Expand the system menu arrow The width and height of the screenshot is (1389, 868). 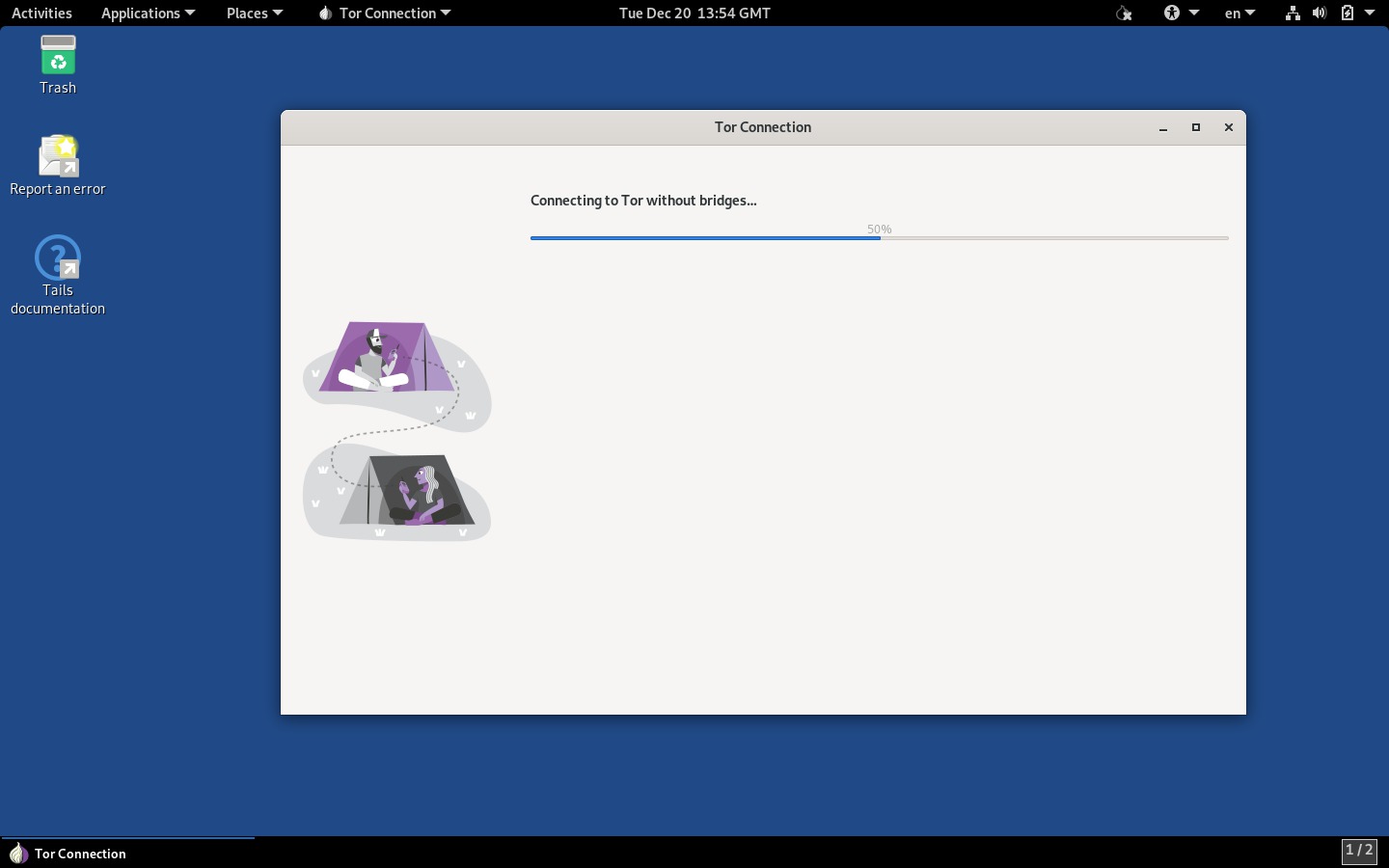coord(1370,13)
